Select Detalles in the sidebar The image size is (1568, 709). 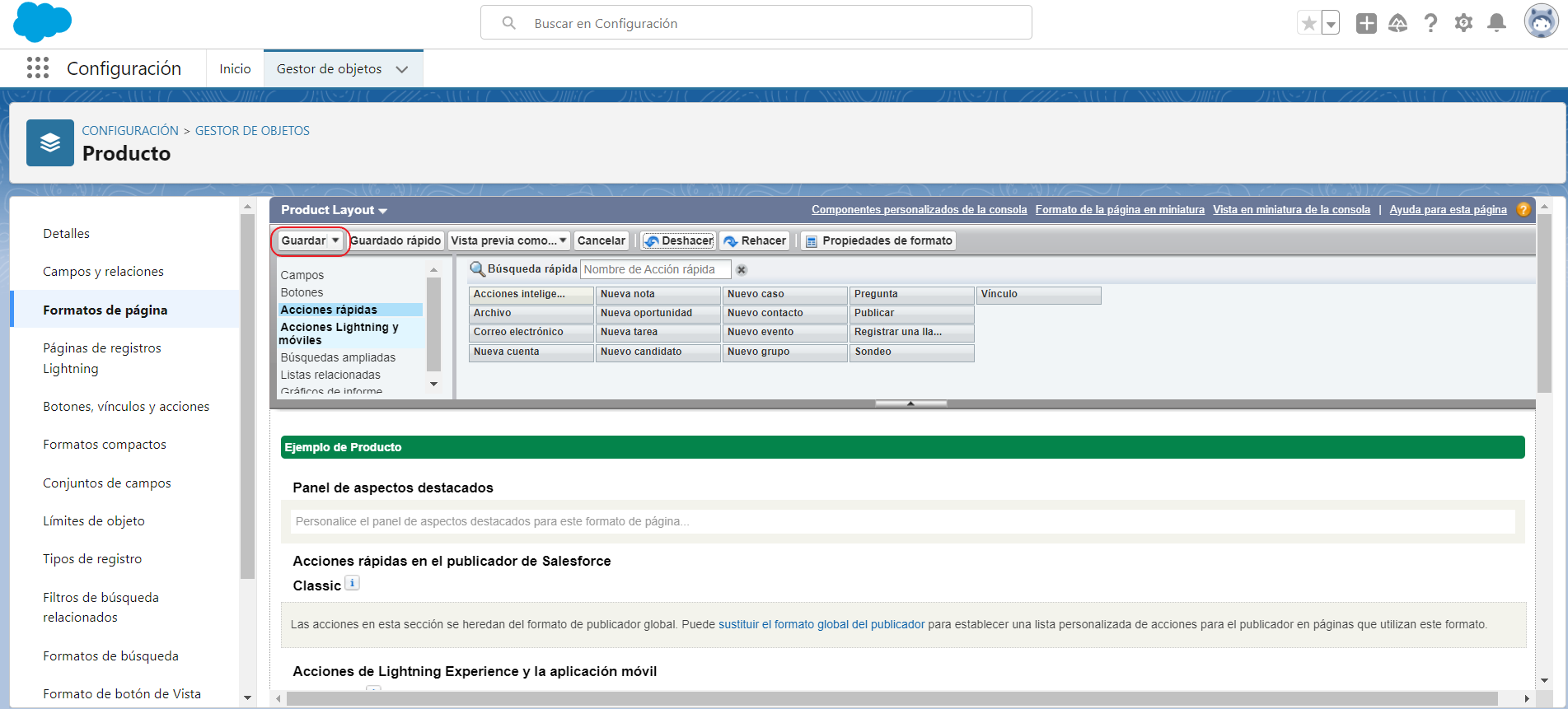(x=67, y=234)
